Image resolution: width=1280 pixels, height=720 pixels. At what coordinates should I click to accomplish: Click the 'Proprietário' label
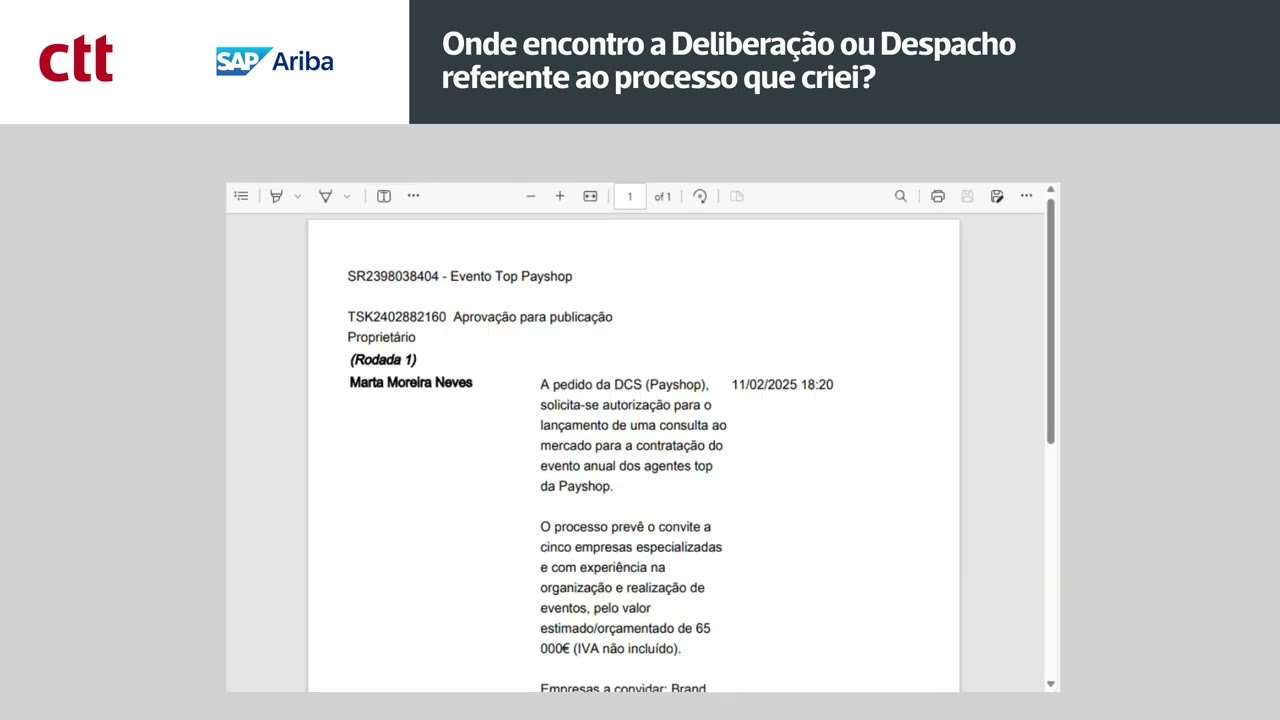click(x=381, y=337)
